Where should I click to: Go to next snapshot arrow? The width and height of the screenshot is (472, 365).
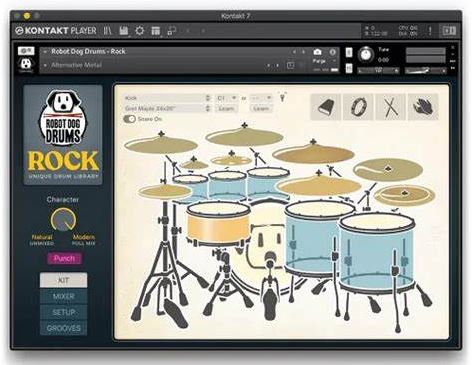point(277,66)
